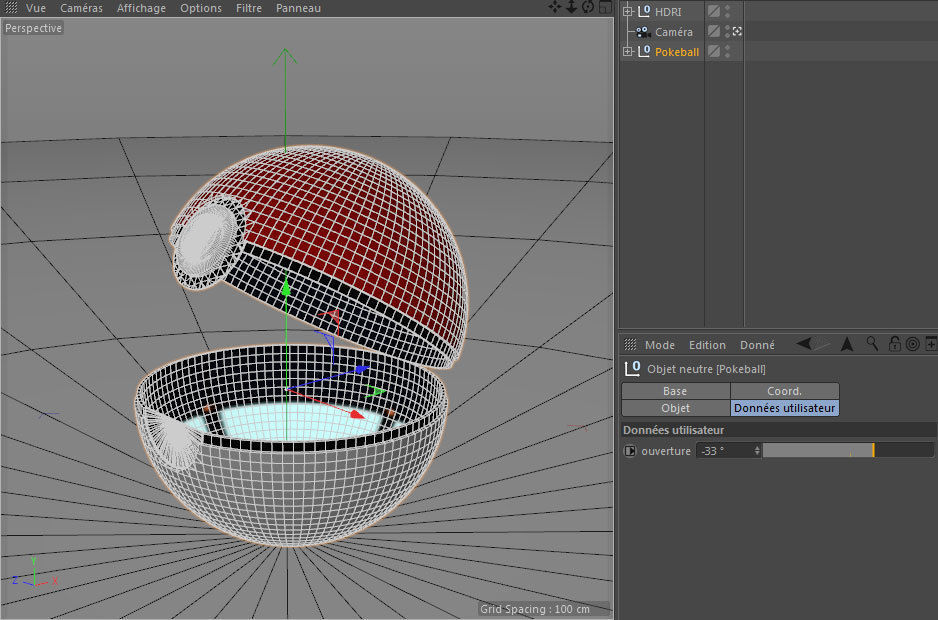This screenshot has height=620, width=938.
Task: Click the viewport rotate navigation icon
Action: (x=588, y=7)
